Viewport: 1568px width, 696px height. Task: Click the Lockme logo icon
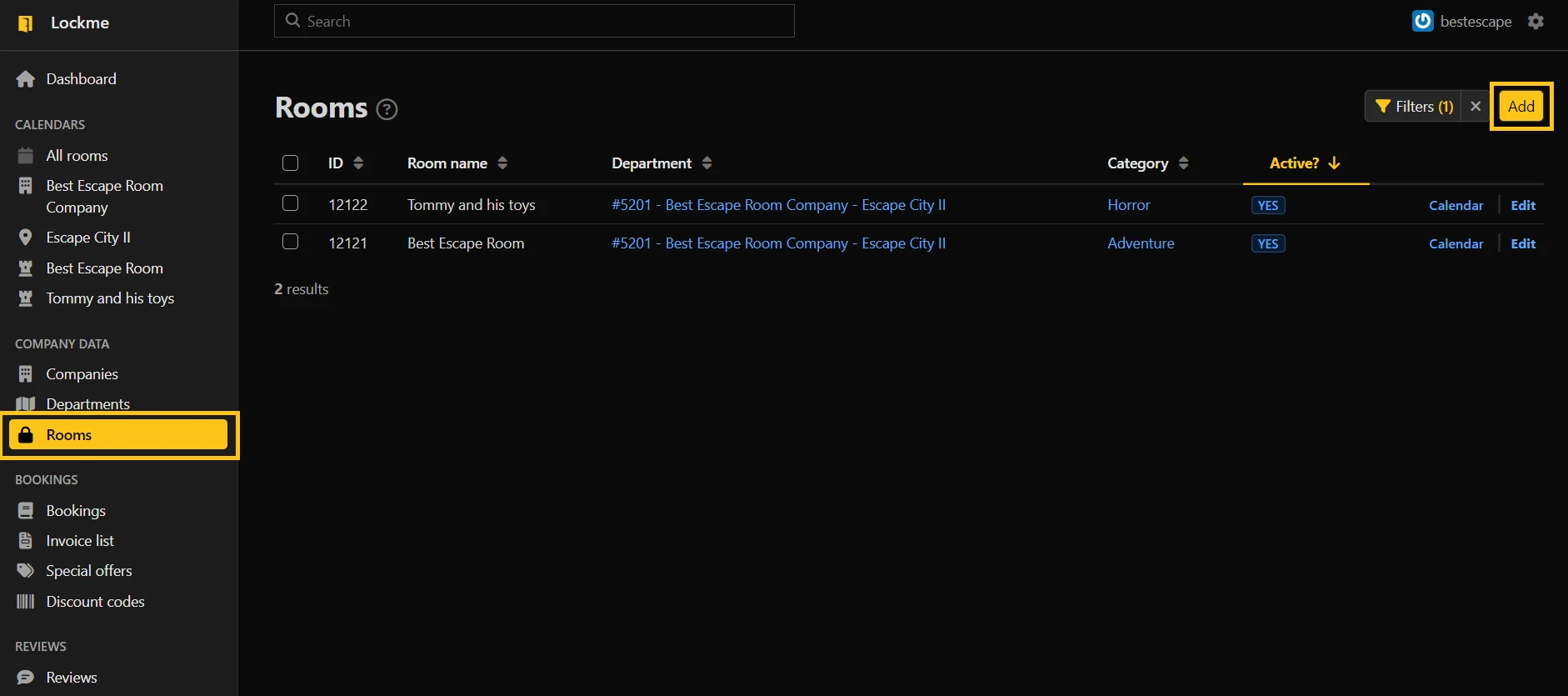26,23
